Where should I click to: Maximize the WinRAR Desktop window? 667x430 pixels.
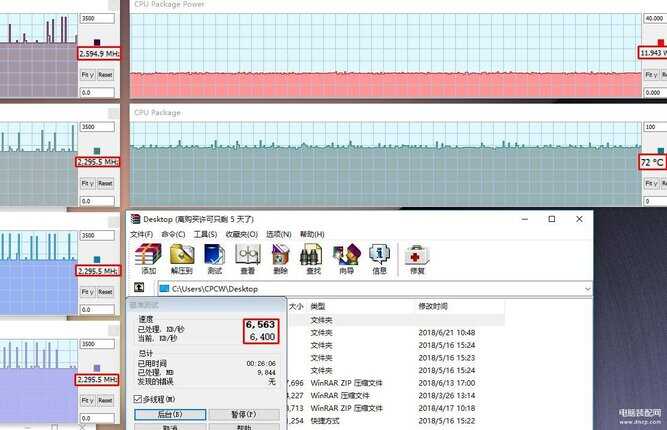[552, 219]
